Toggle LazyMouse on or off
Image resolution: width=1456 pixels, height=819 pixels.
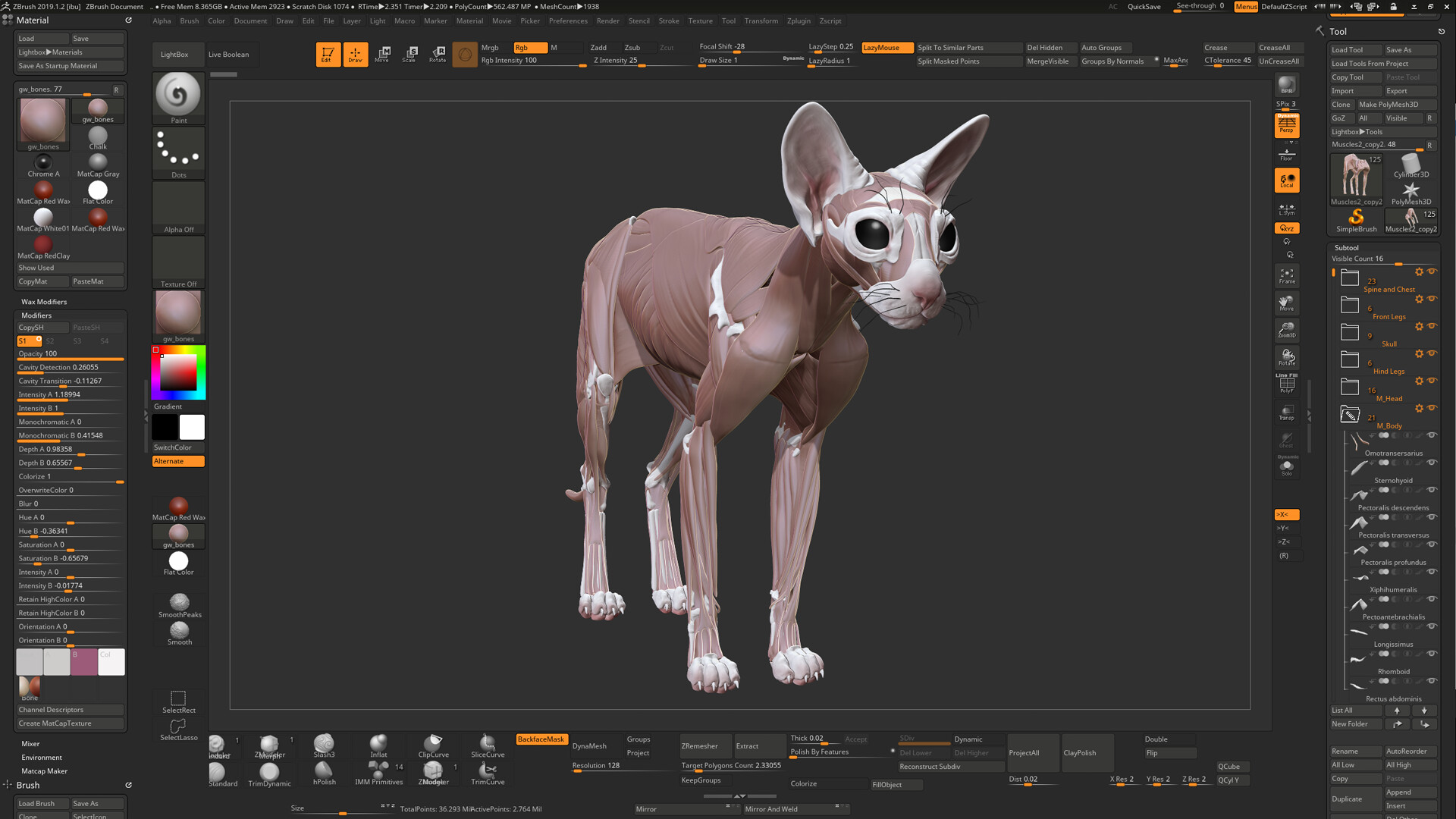pos(886,48)
